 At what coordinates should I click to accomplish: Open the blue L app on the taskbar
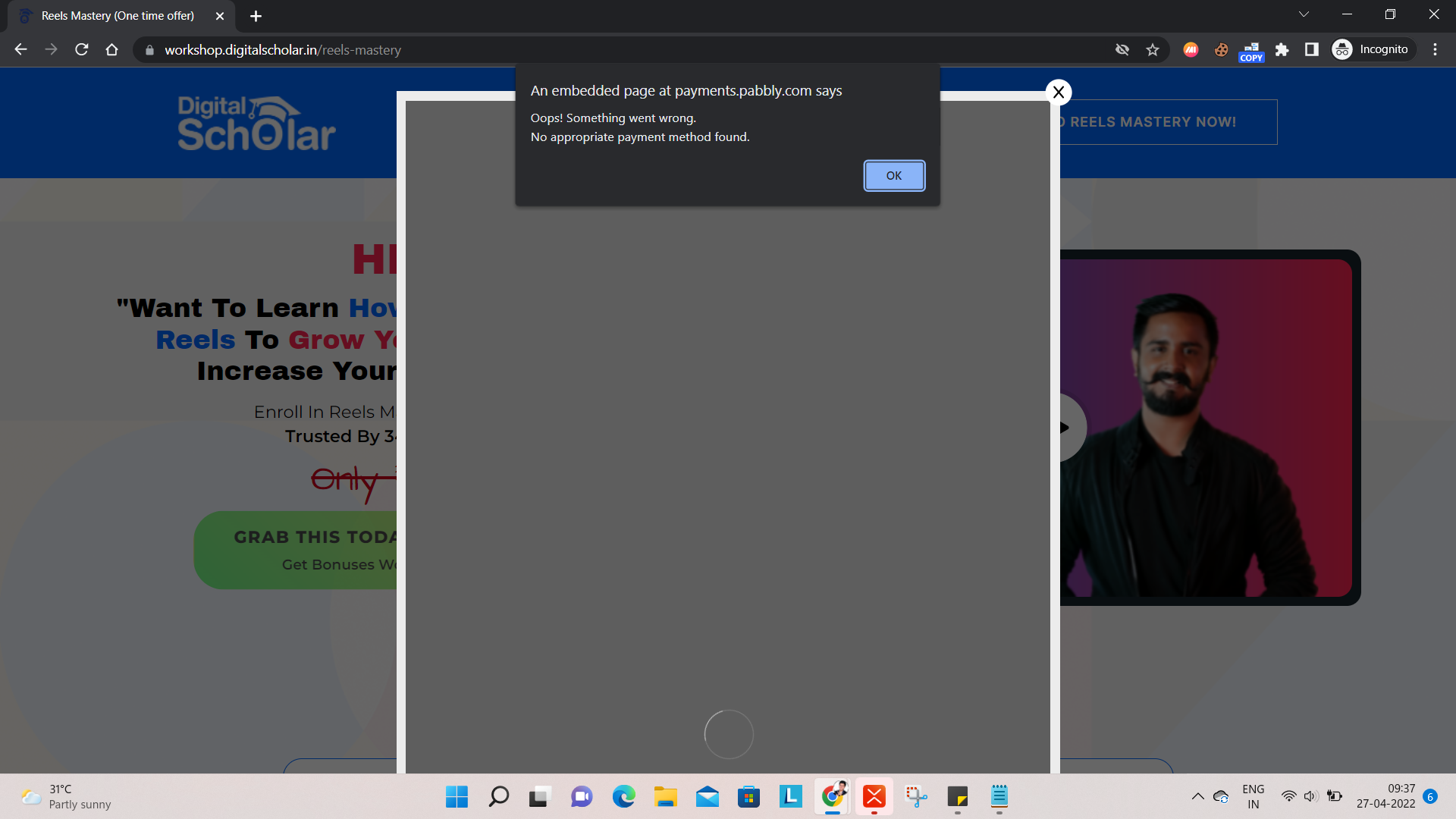[790, 797]
